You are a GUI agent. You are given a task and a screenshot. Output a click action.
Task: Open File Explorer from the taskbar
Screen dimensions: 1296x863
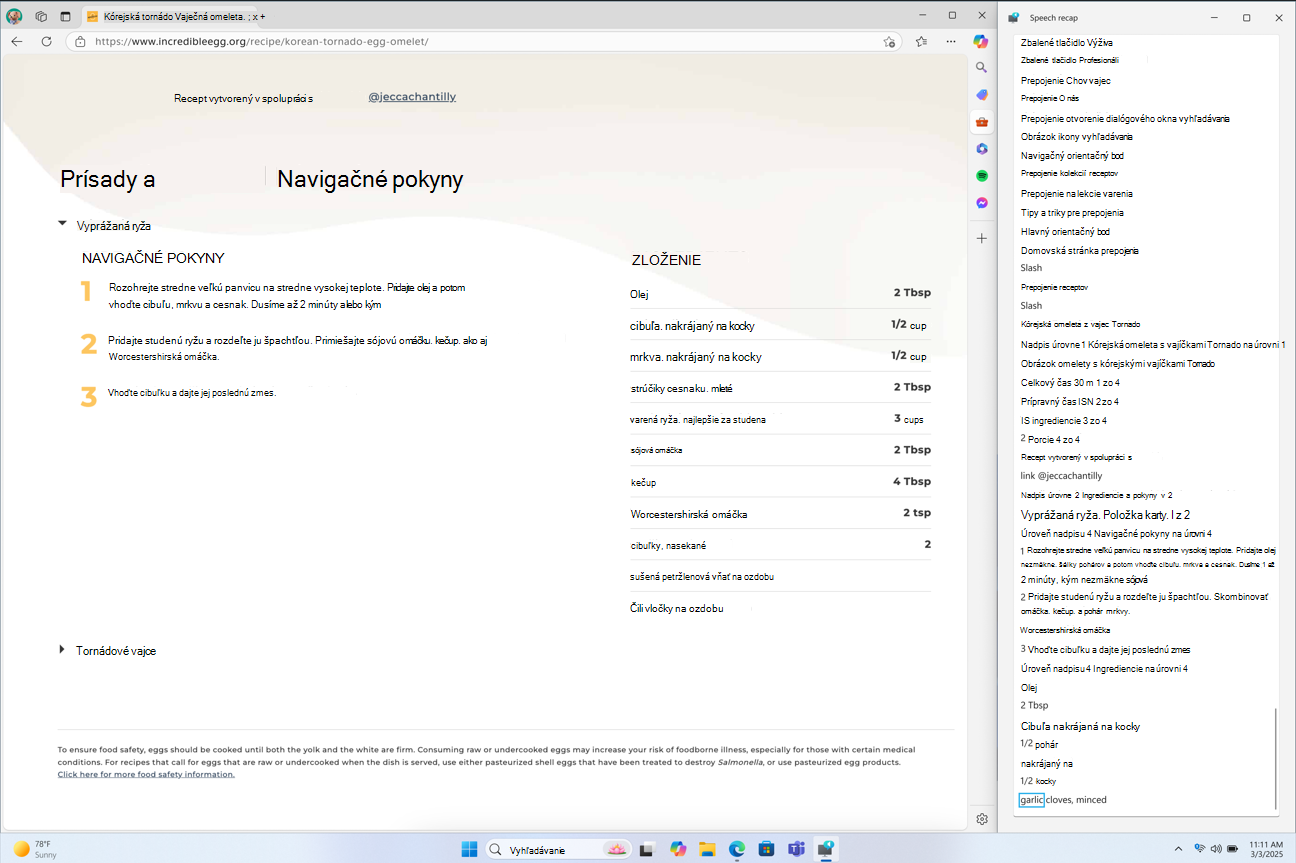[x=707, y=849]
